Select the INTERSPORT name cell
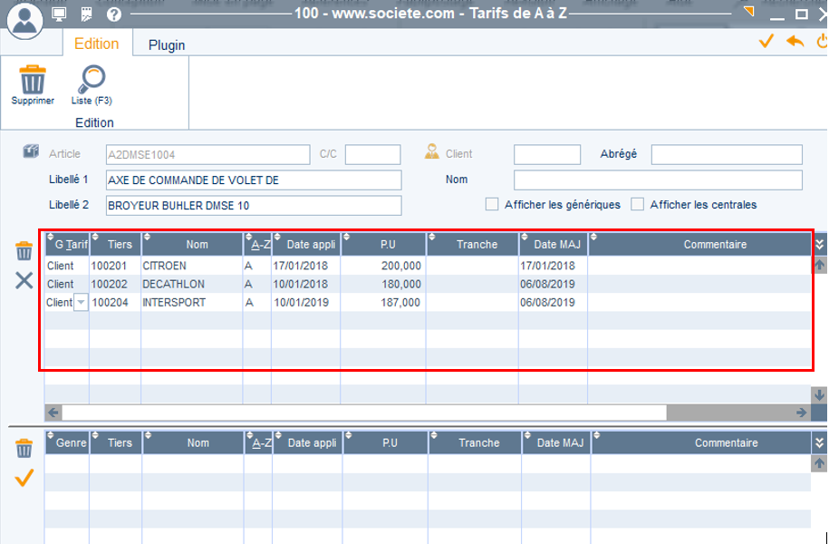 [x=192, y=302]
